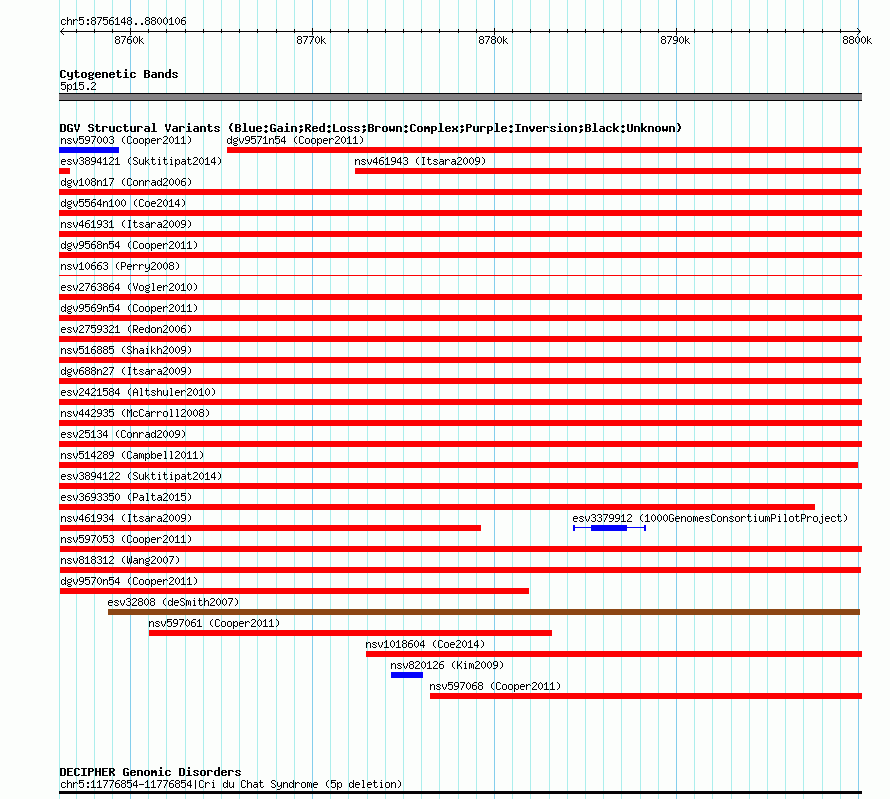Open dgv5564n100 (Coe2014) variant

tap(123, 203)
